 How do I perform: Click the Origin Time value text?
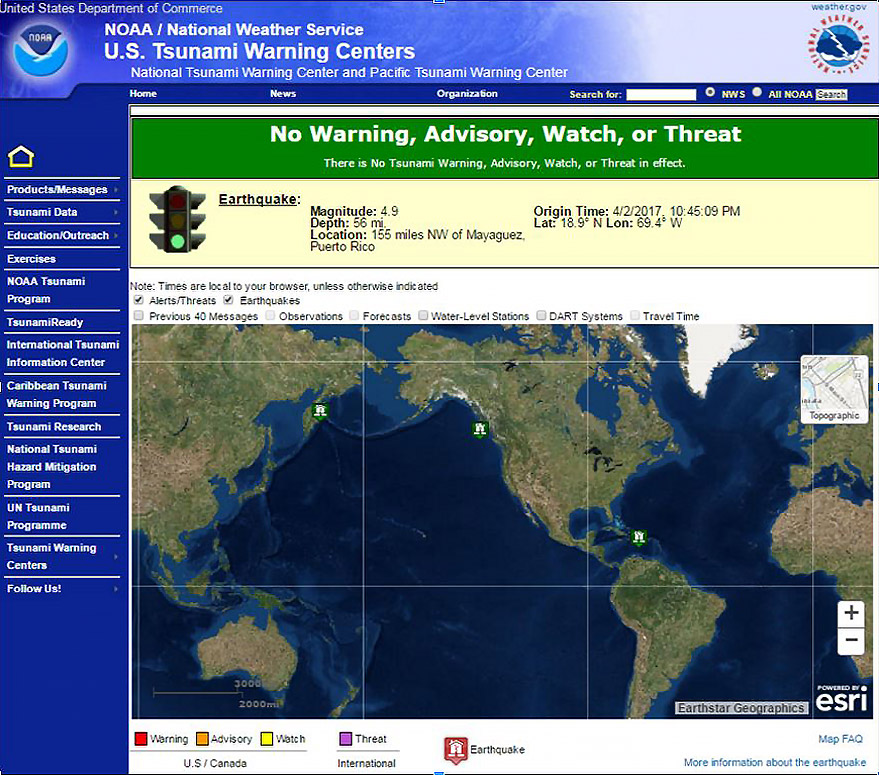pyautogui.click(x=676, y=211)
